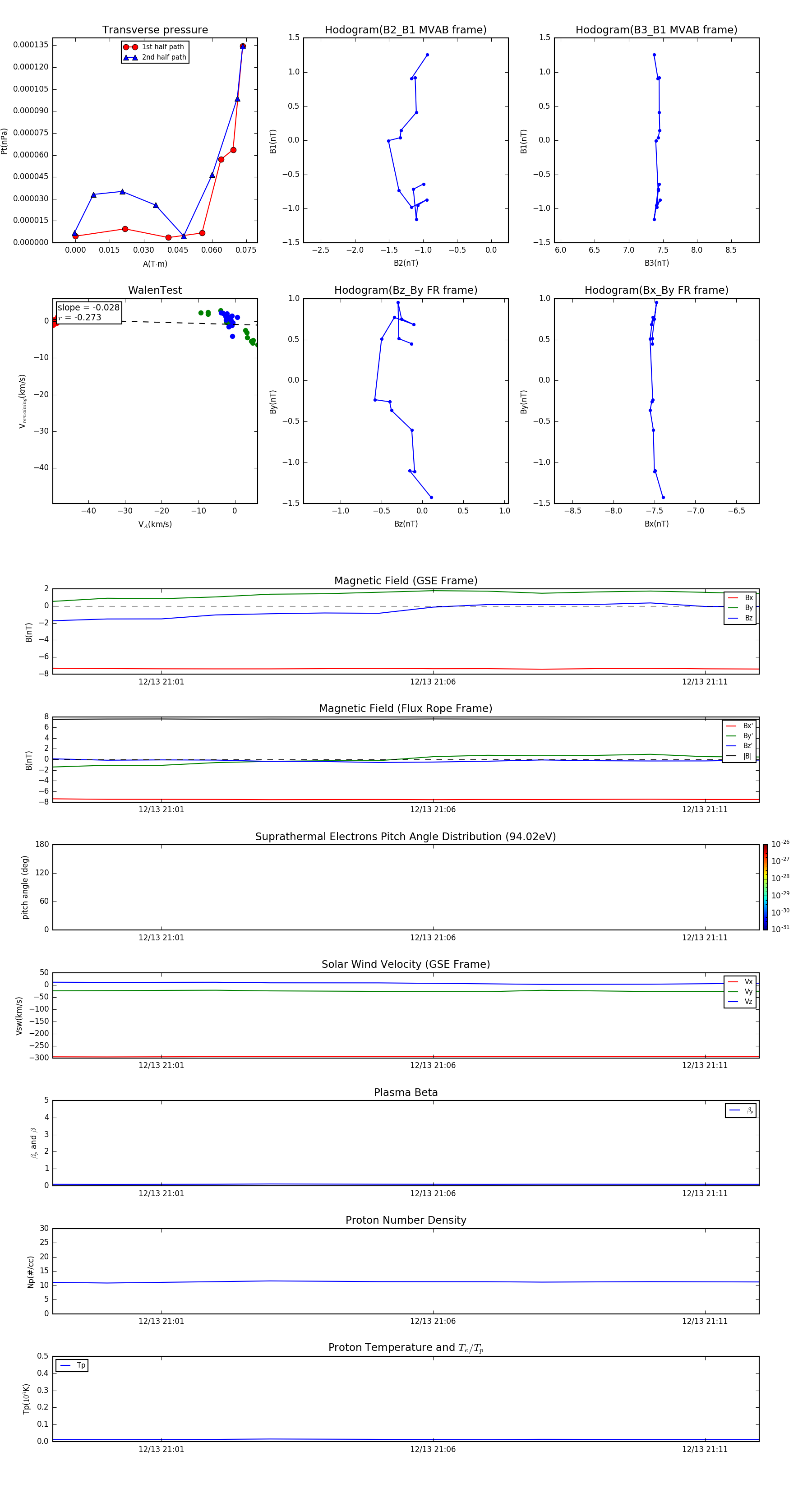Click '12/13 21:01' tick under Proton Temperature plot
Screen dimensions: 812x1489
click(x=161, y=1449)
